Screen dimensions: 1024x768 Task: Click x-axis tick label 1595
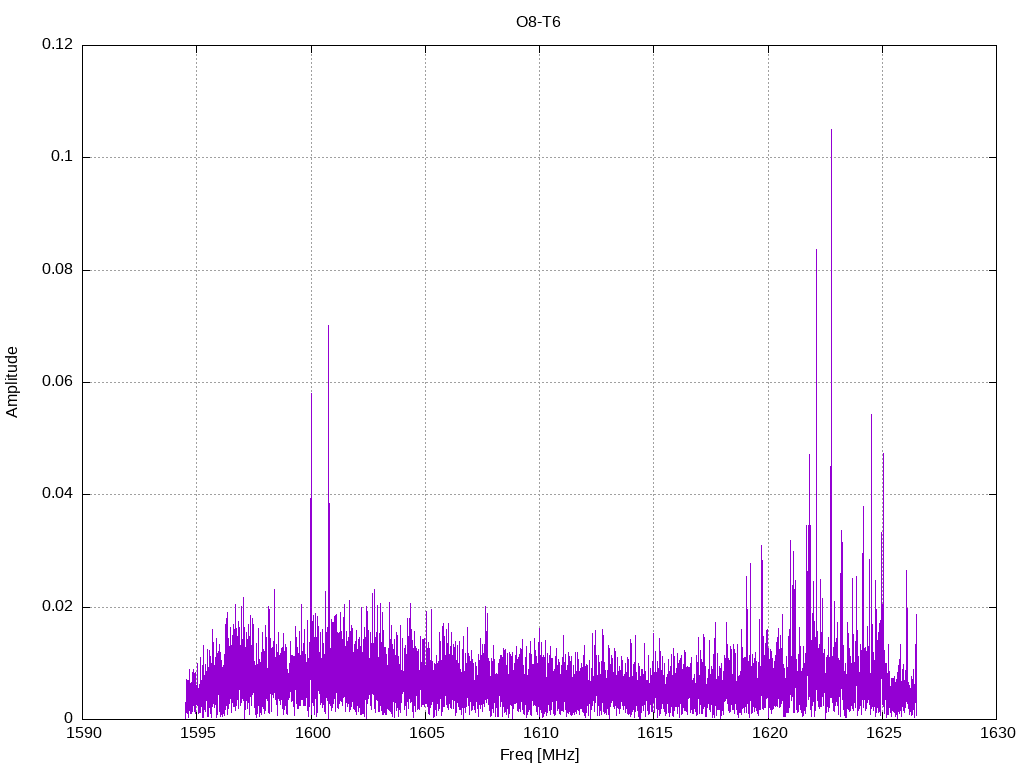tap(198, 733)
